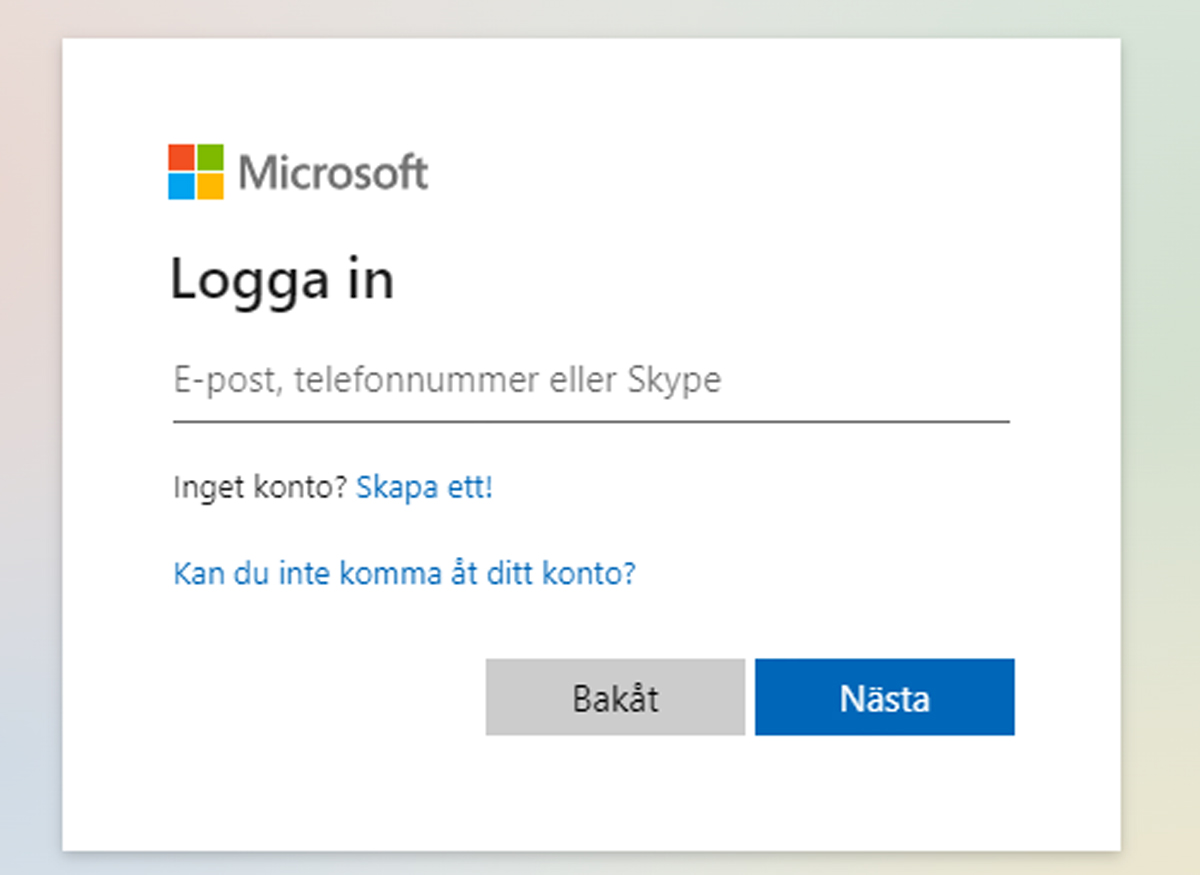Click the Microsoft four-square logo
This screenshot has width=1200, height=875.
pyautogui.click(x=196, y=172)
